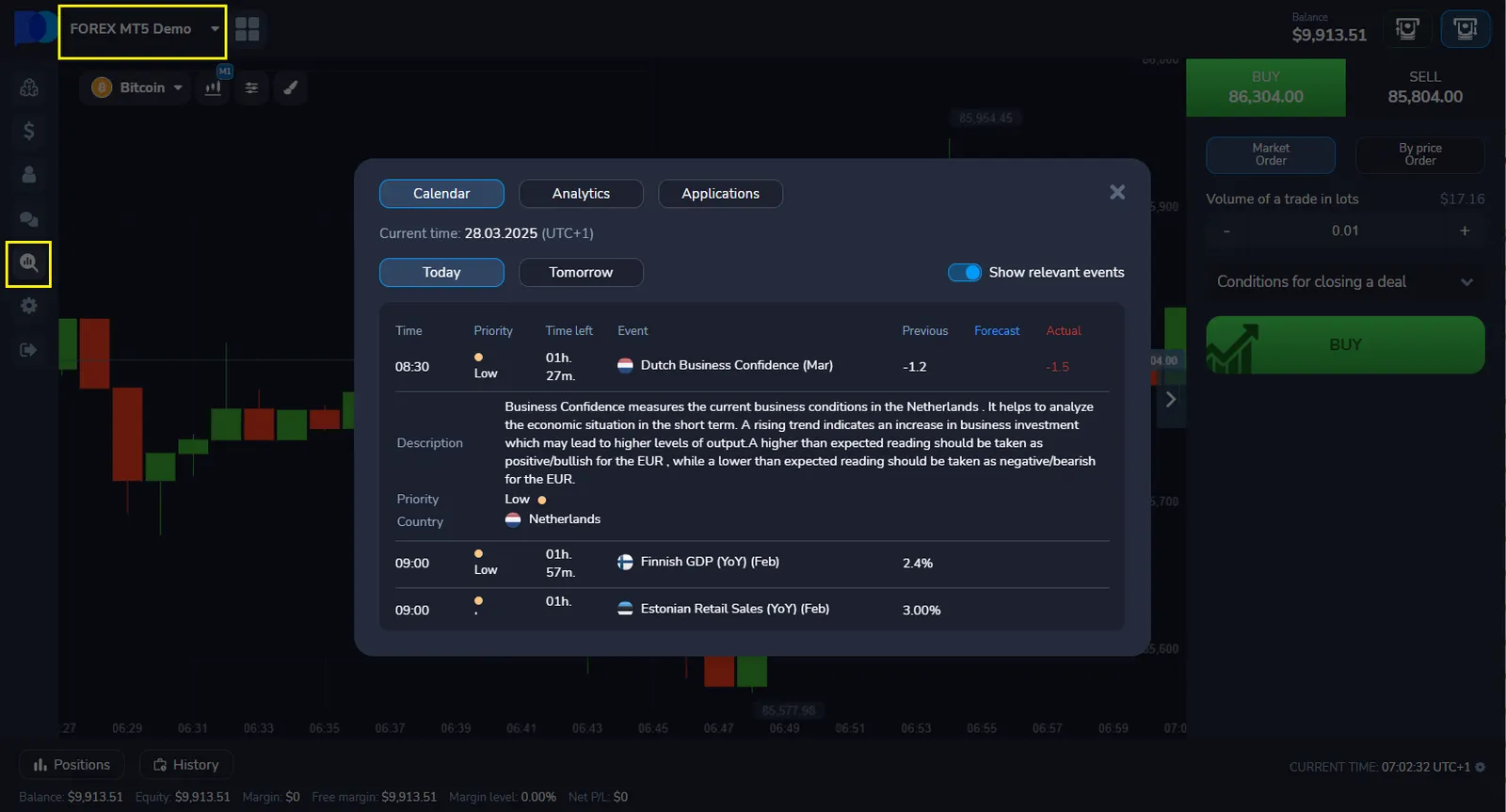
Task: Open the economic calendar analytics sidebar icon
Action: click(x=28, y=263)
